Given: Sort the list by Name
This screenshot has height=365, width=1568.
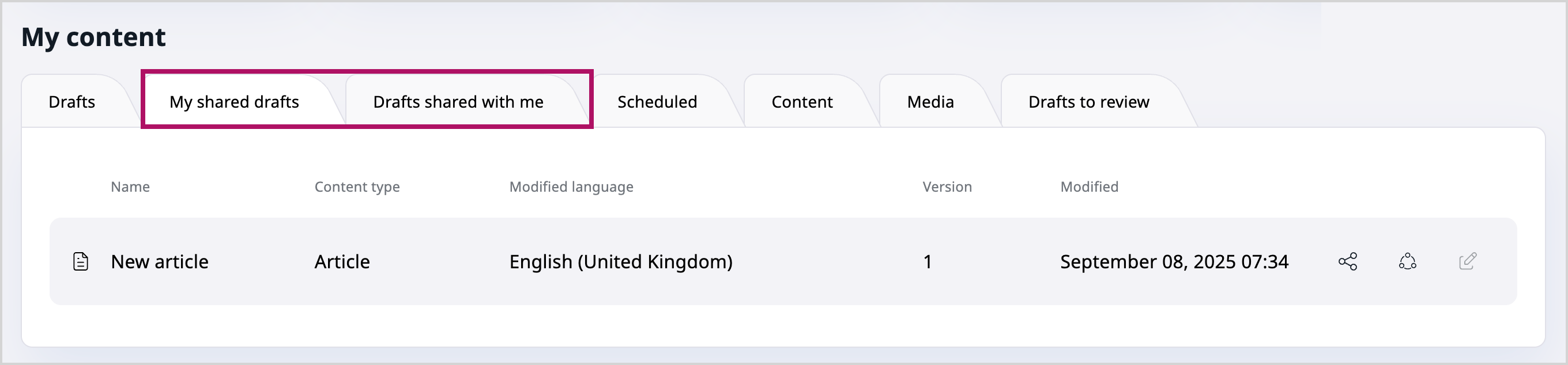Looking at the screenshot, I should coord(130,187).
